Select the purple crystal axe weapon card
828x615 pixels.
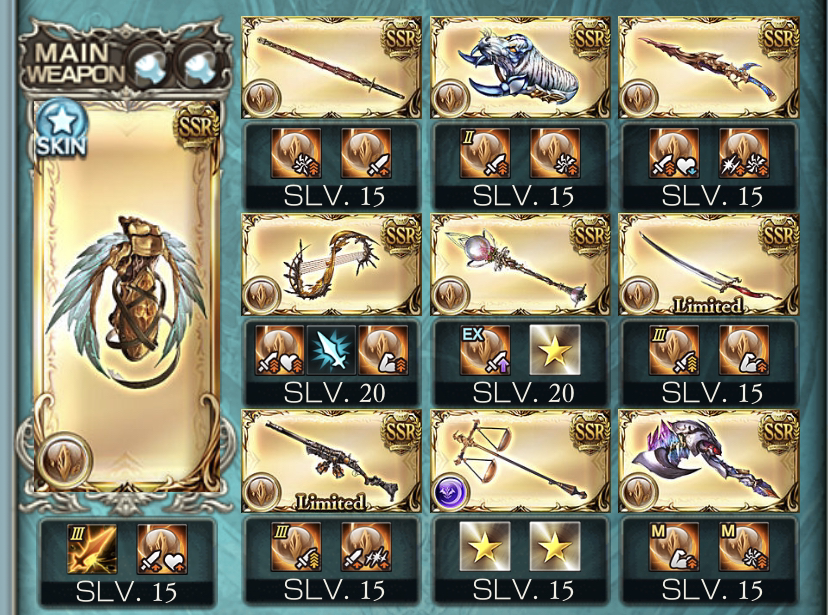709,461
